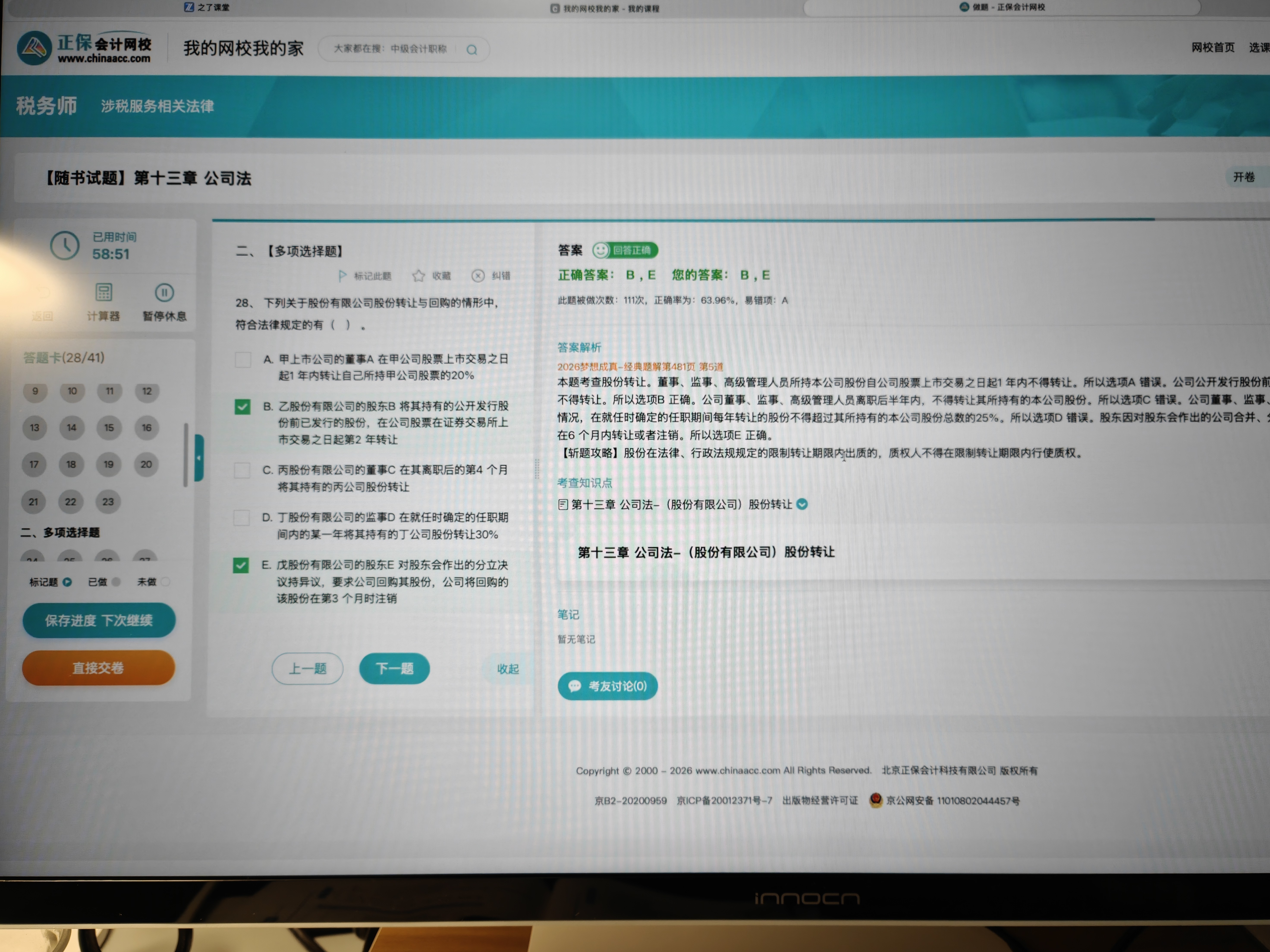
Task: Click the search magnifier icon
Action: [x=472, y=50]
